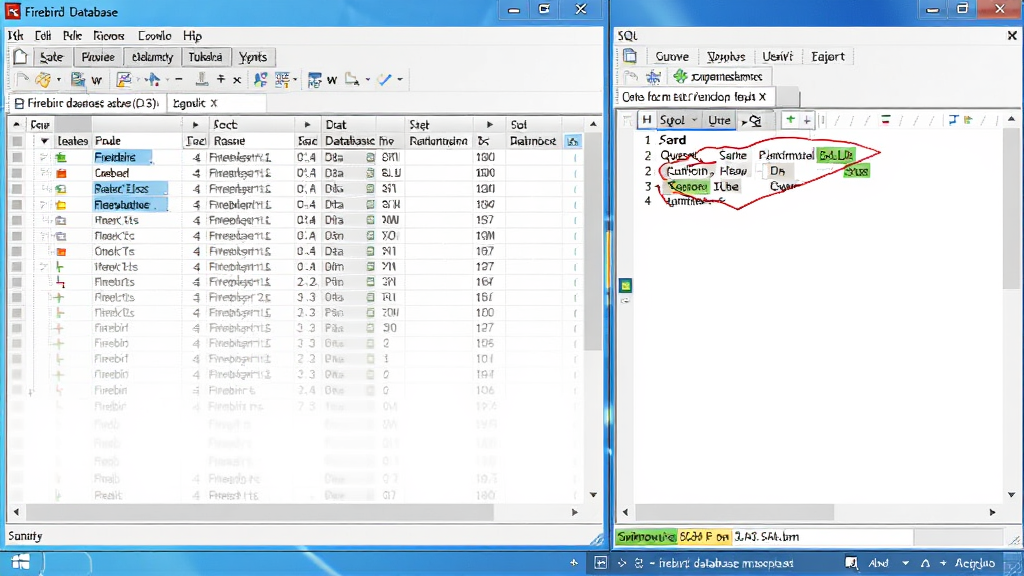The image size is (1024, 576).
Task: Click the X delete icon in the Firebird toolbar
Action: 237,80
